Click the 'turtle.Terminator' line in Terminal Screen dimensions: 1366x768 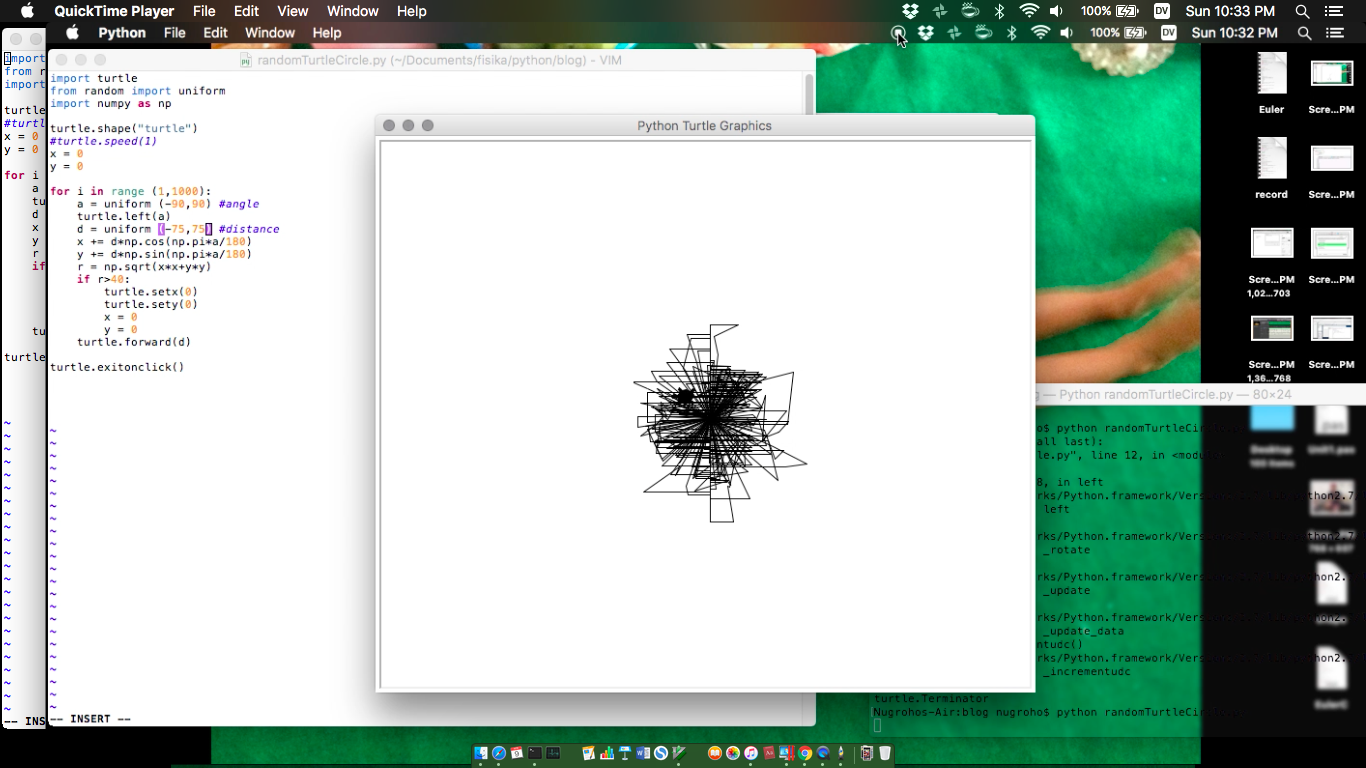coord(931,699)
